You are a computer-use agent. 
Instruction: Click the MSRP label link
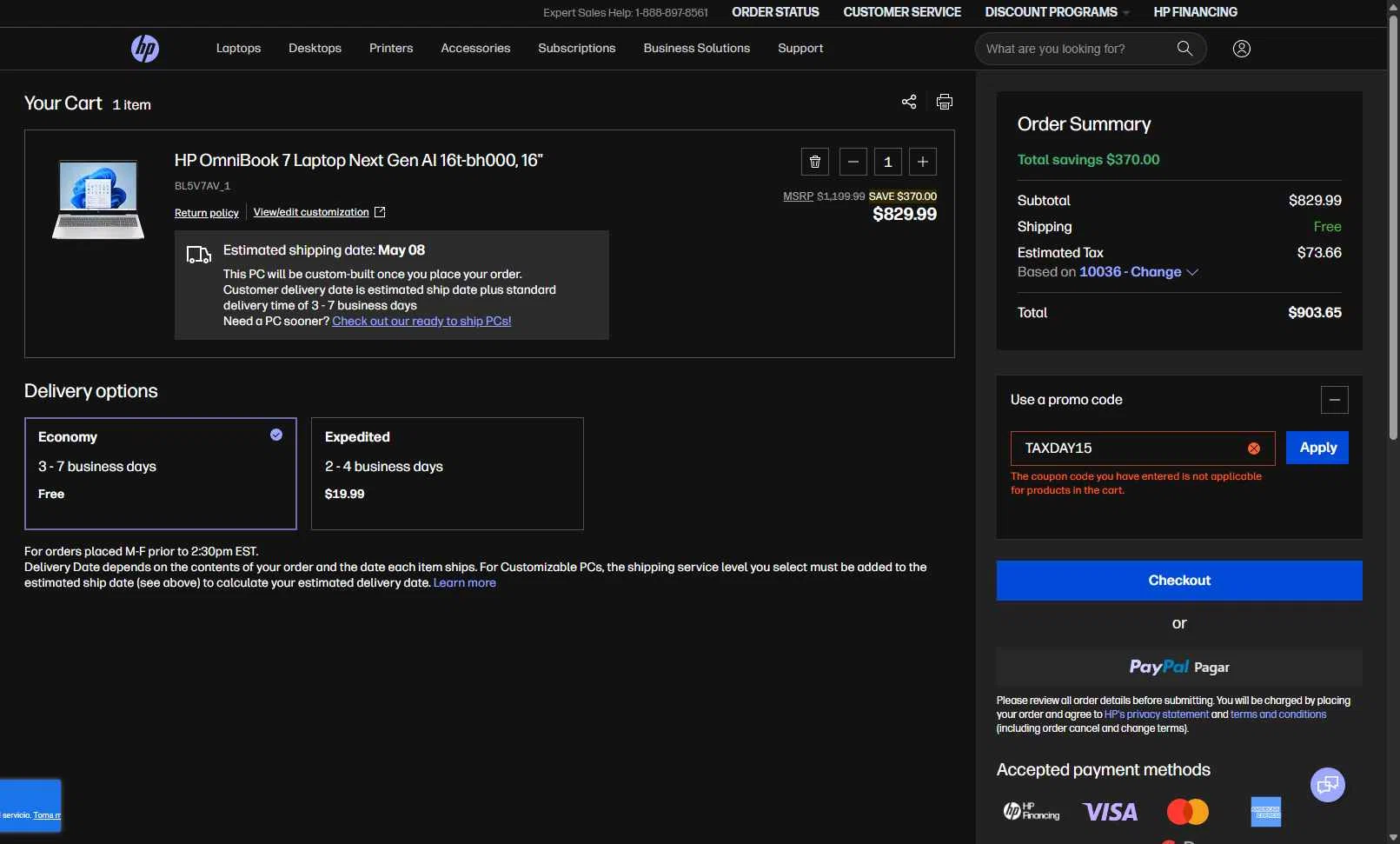(798, 196)
